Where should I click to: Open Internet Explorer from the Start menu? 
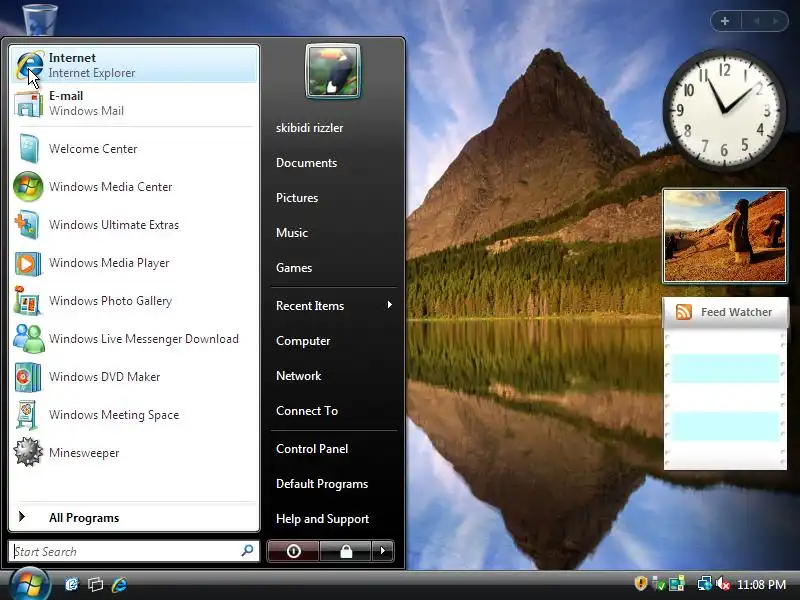tap(134, 65)
